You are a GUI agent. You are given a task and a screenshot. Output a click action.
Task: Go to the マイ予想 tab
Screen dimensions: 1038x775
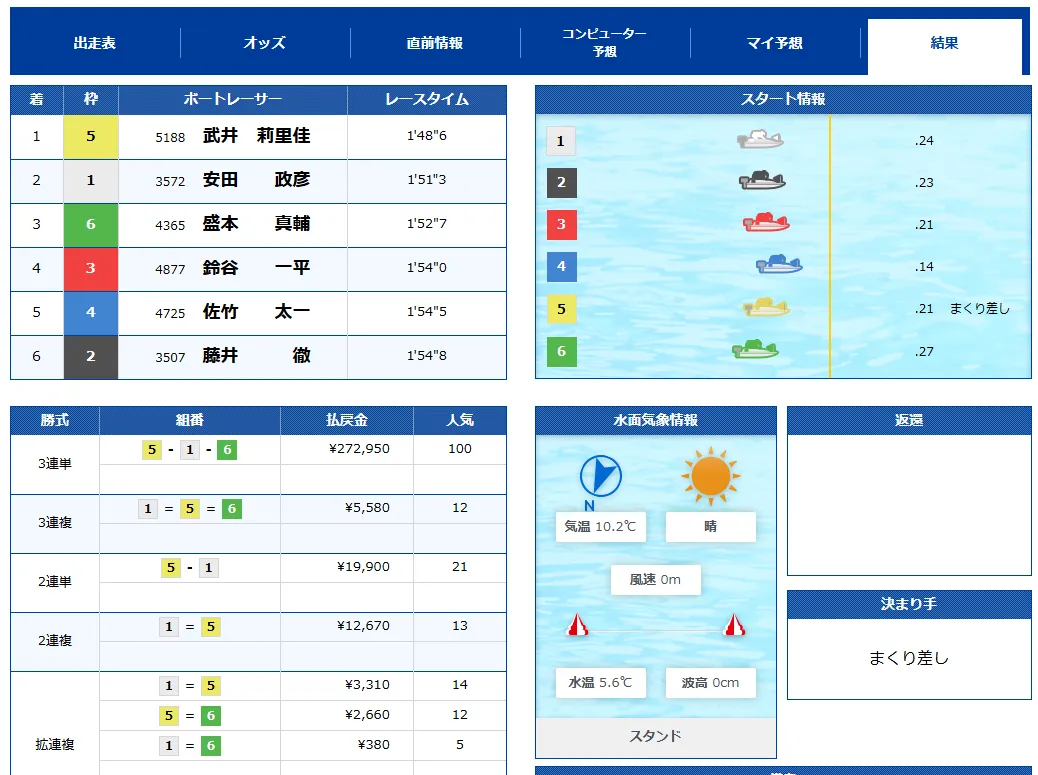coord(775,43)
